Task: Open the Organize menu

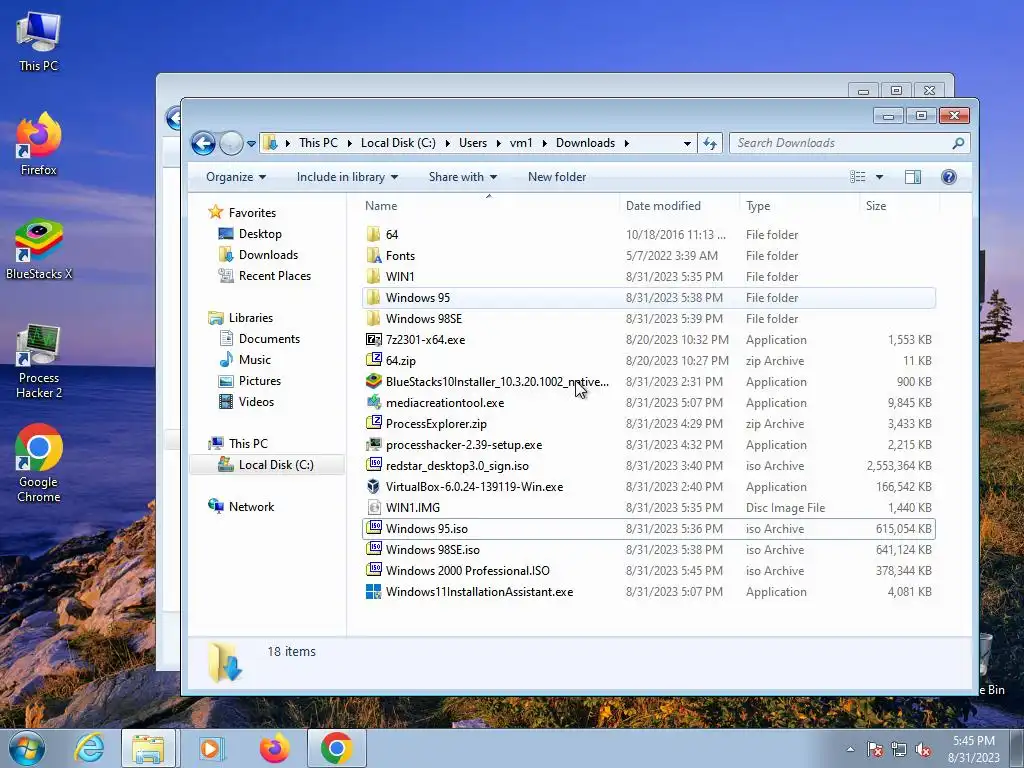Action: (x=236, y=177)
